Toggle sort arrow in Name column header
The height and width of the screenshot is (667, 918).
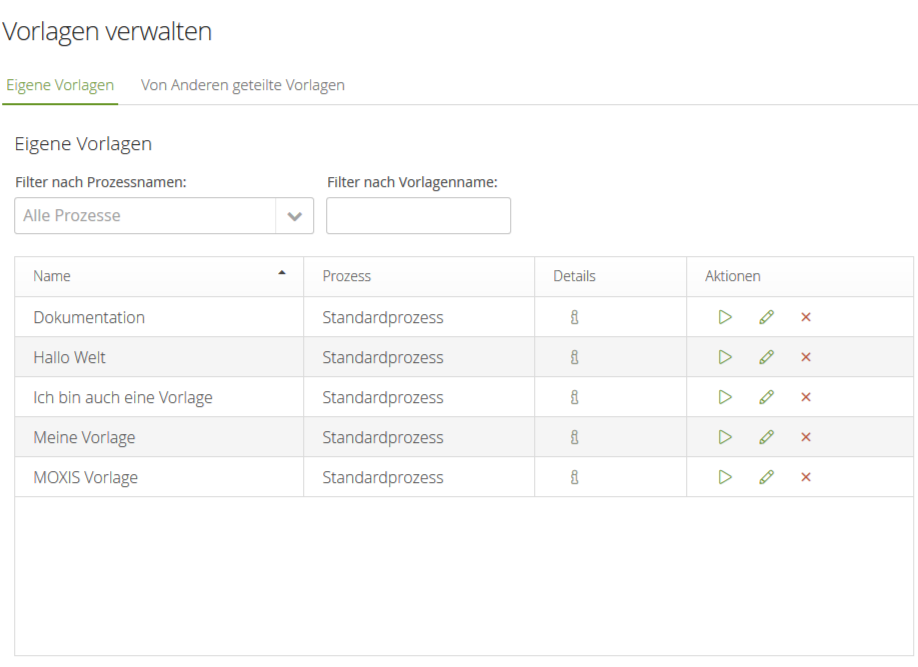tap(282, 273)
